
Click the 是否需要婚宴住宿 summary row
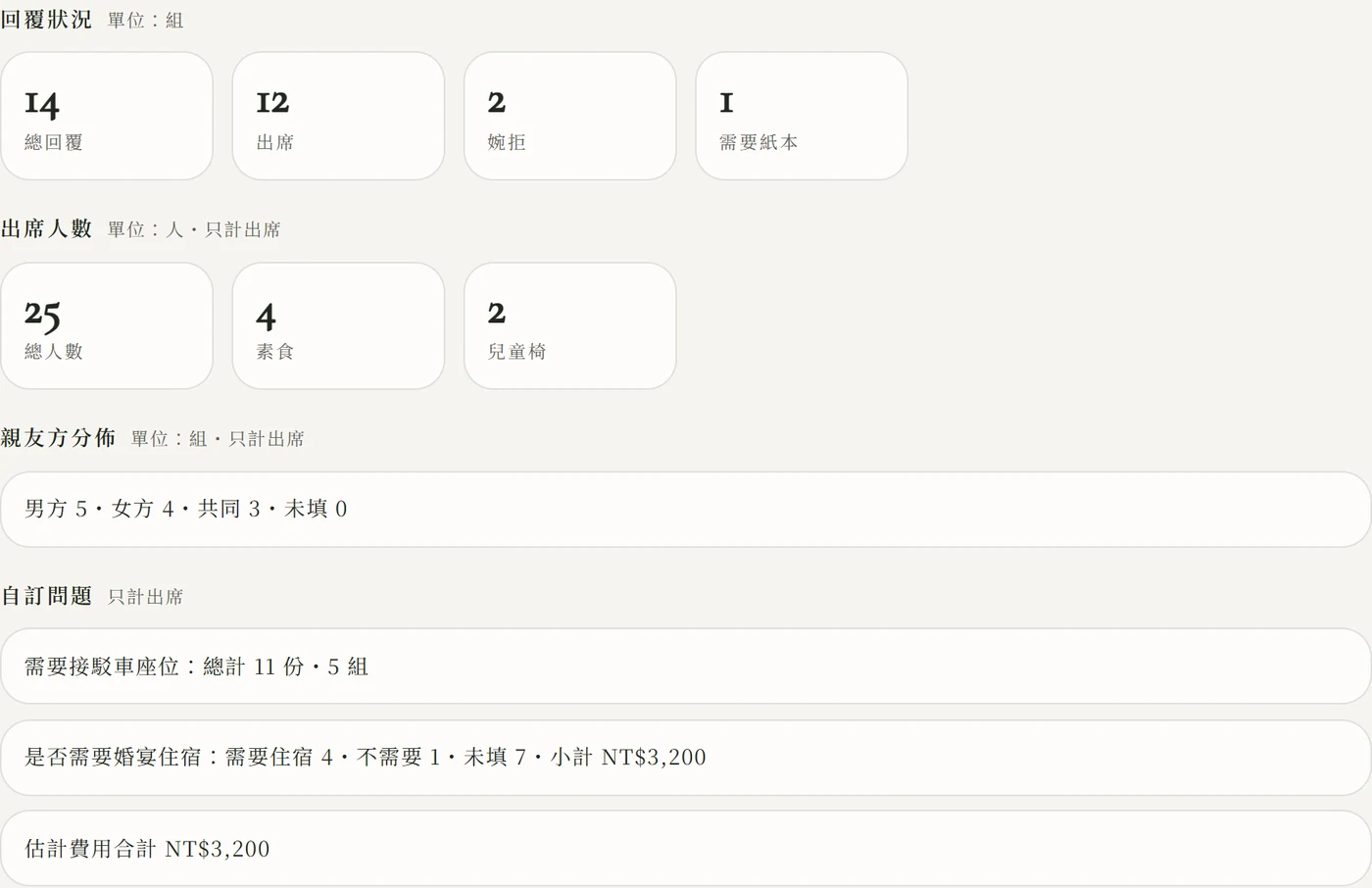686,758
